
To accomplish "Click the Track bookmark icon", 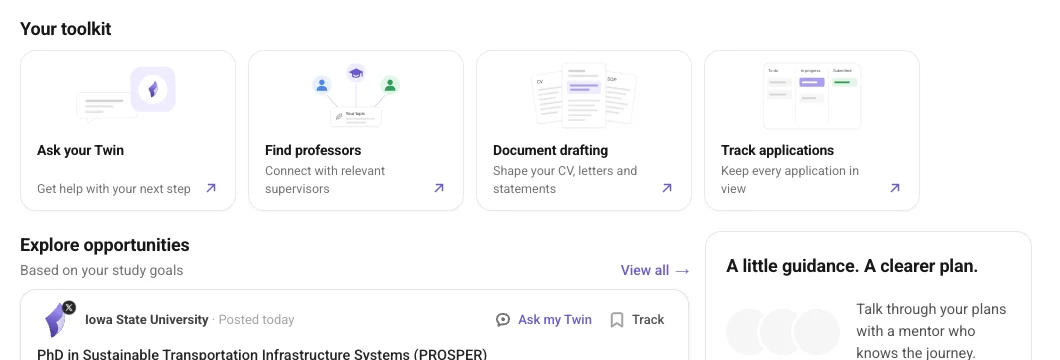I will coord(617,320).
